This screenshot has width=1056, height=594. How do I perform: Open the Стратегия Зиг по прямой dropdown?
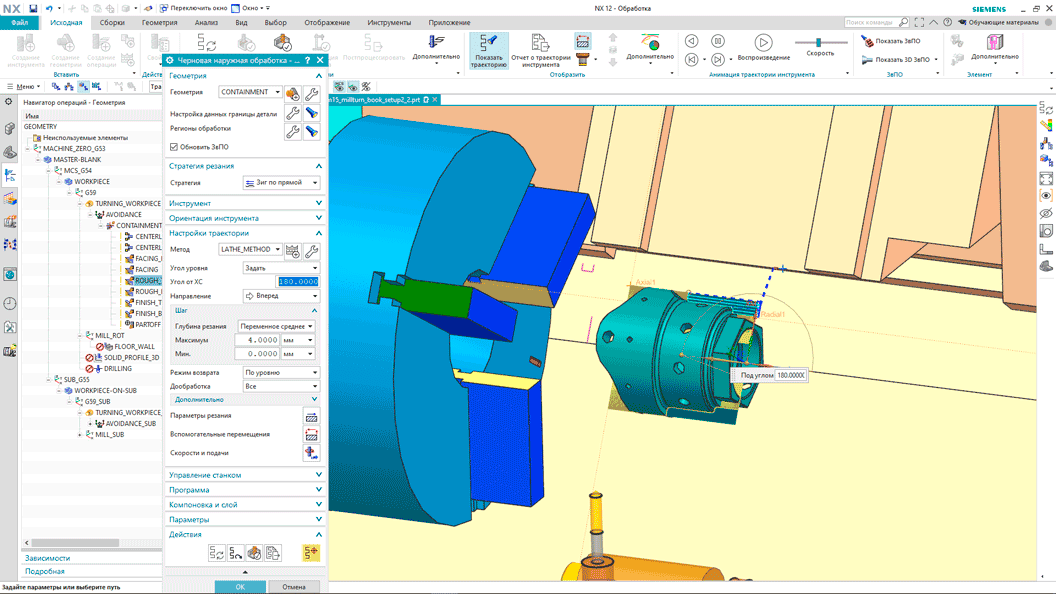(281, 183)
